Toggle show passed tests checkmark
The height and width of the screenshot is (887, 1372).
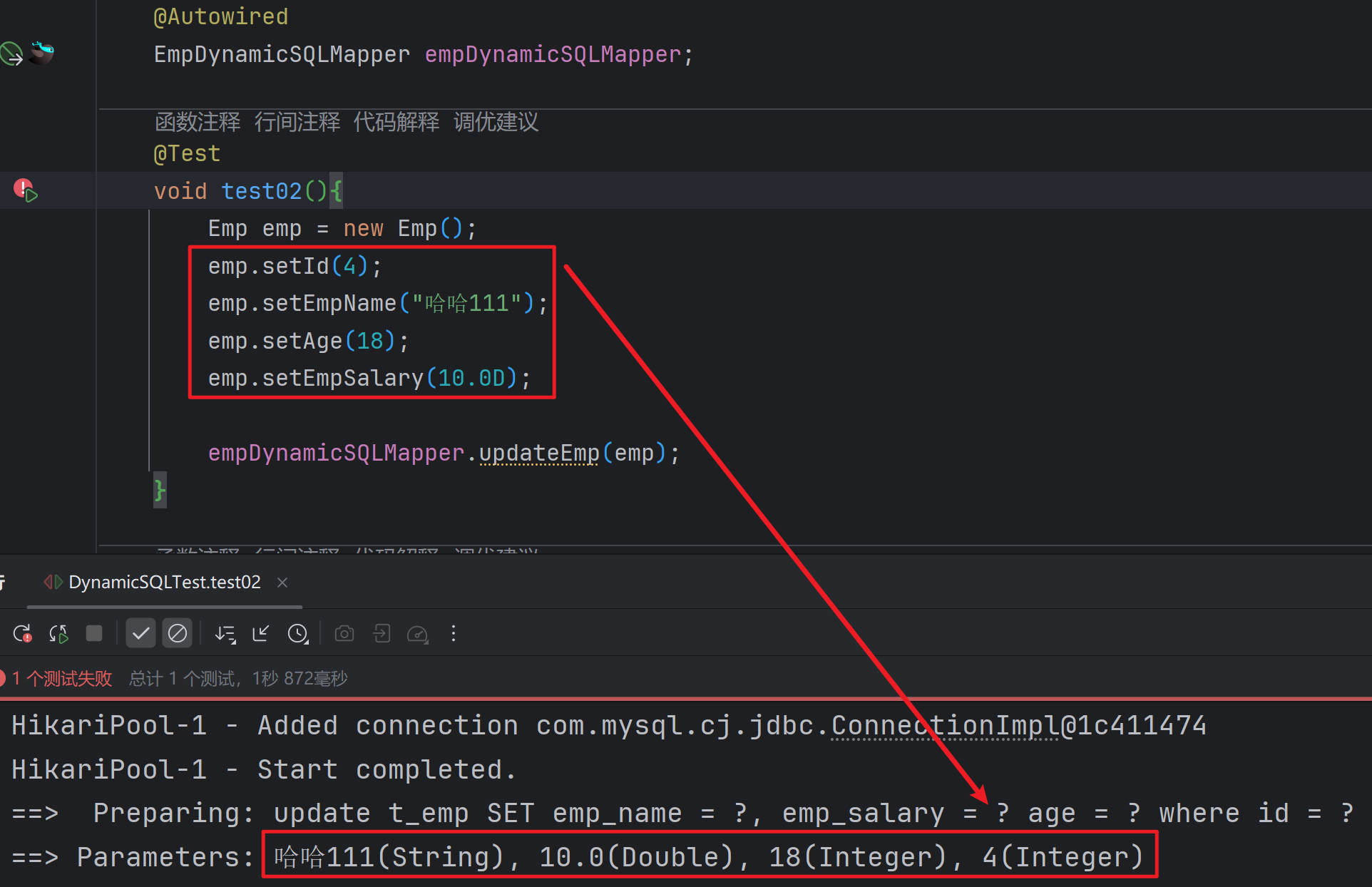pyautogui.click(x=140, y=633)
